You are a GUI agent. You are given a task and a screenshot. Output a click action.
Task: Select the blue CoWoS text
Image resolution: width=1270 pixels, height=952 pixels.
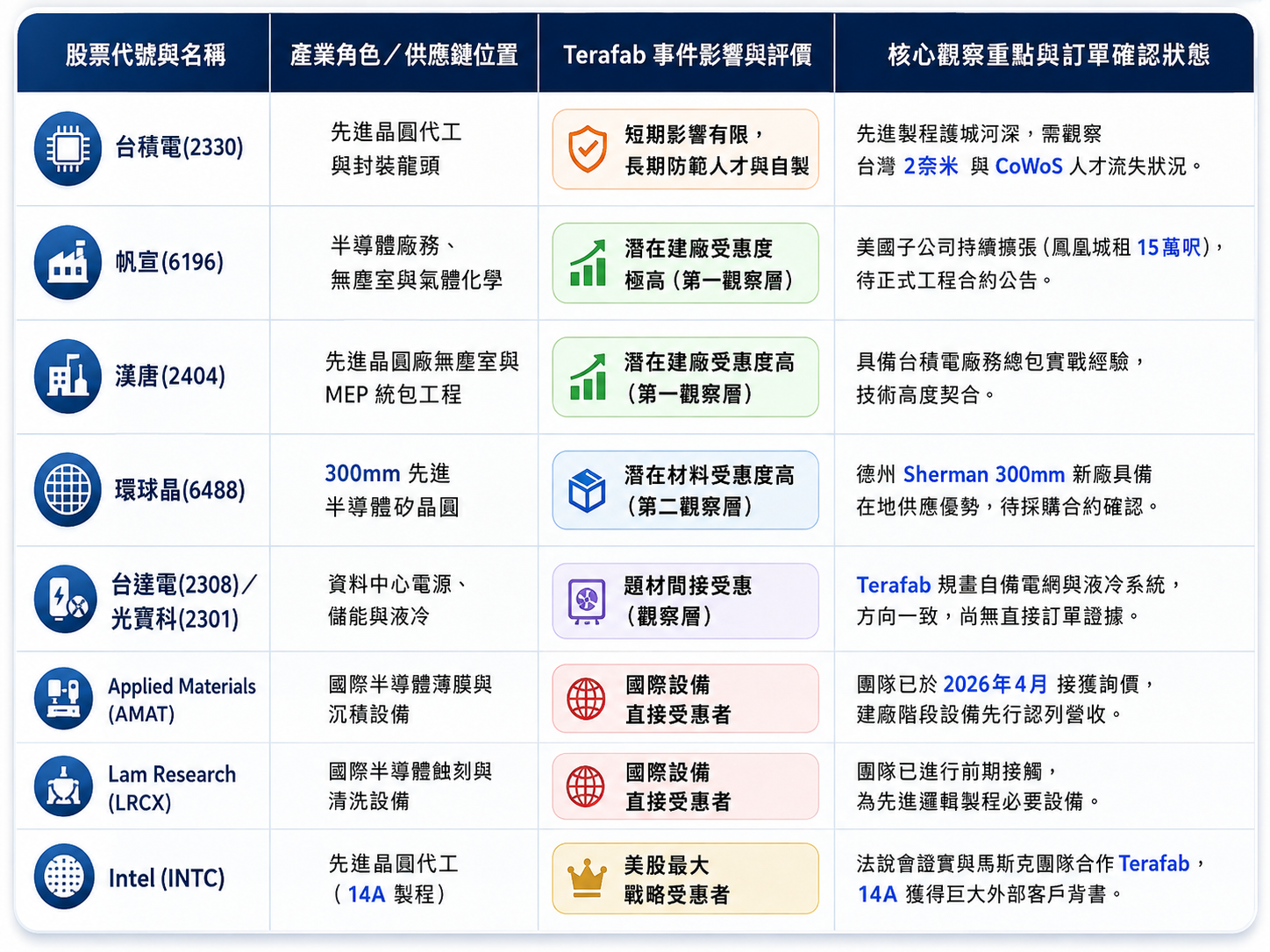1029,166
